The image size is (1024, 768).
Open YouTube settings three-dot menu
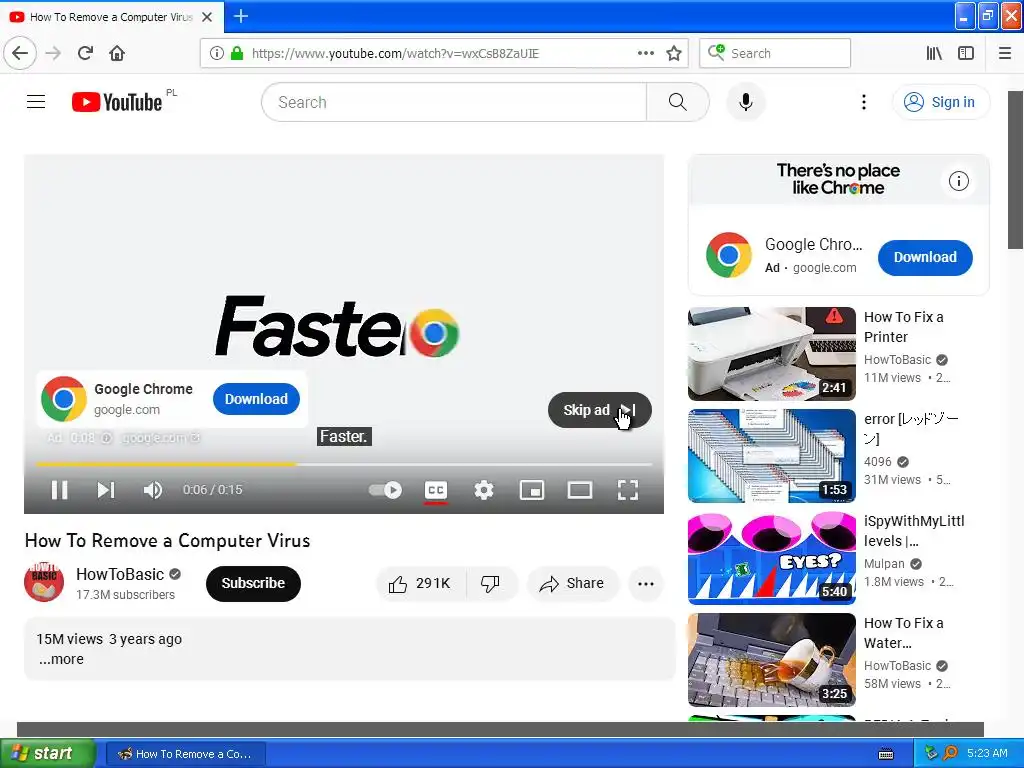(863, 102)
